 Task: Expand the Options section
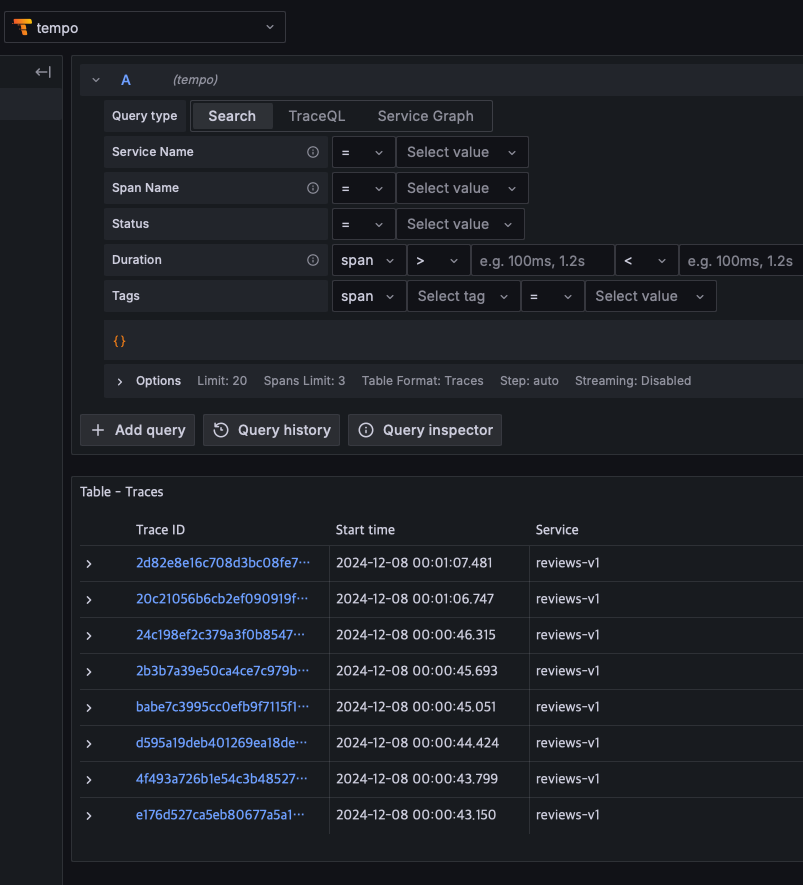(x=120, y=381)
